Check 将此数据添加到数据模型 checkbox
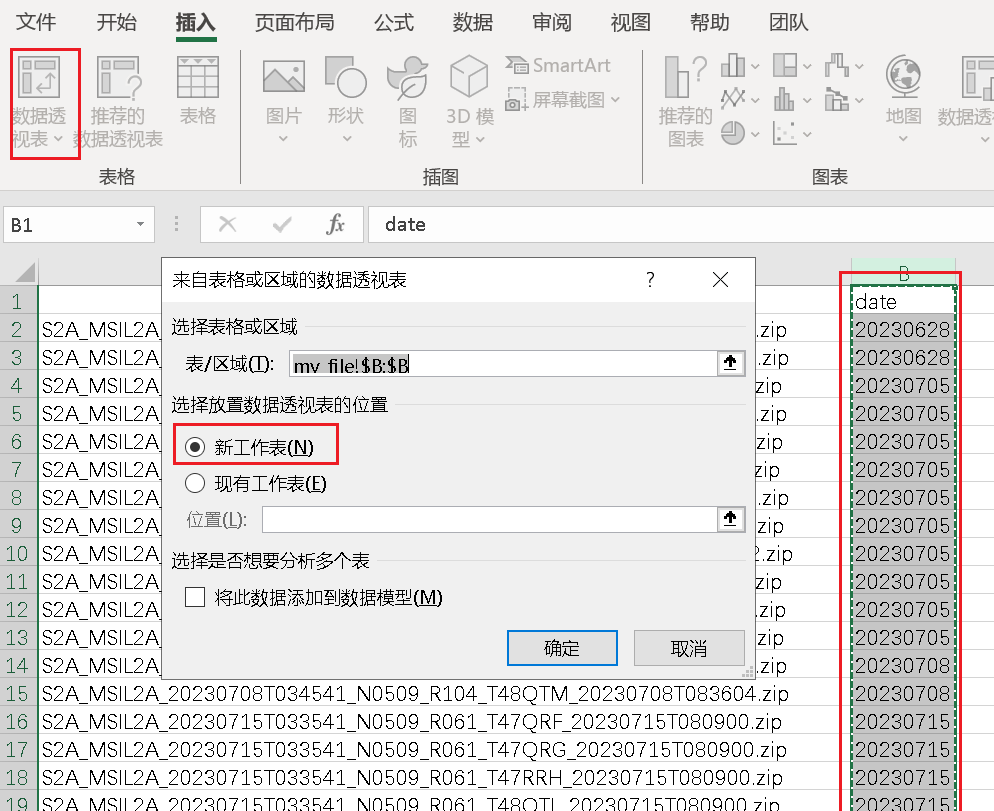Screen dimensions: 994x811 click(195, 597)
